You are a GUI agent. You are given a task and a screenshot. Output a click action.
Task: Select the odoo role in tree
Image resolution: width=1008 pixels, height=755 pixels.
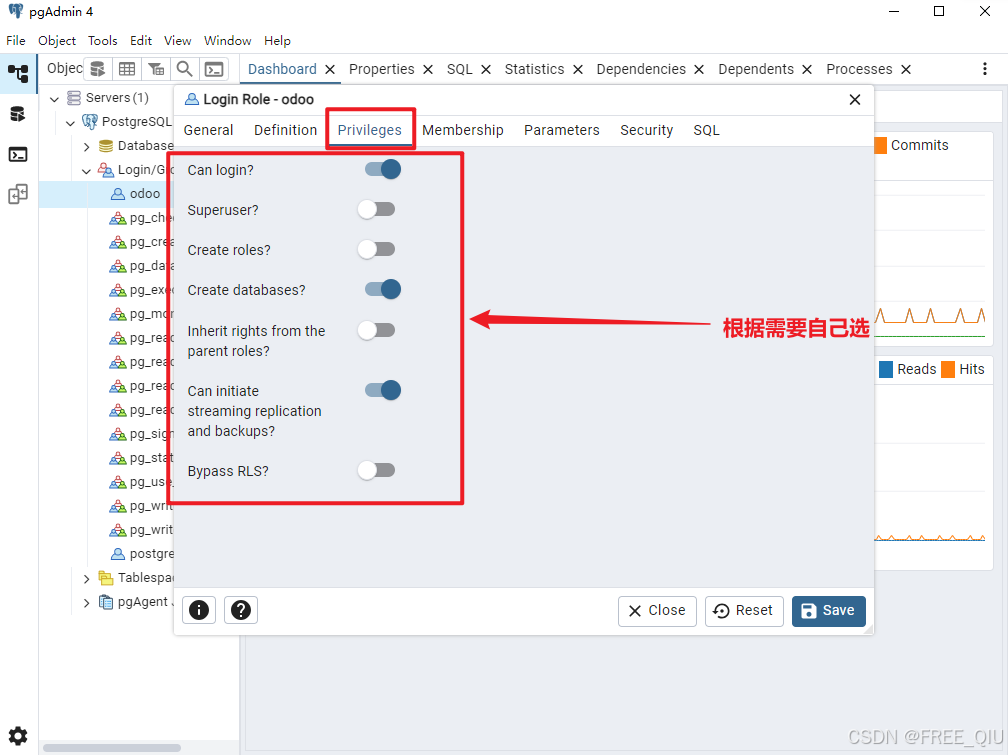145,194
